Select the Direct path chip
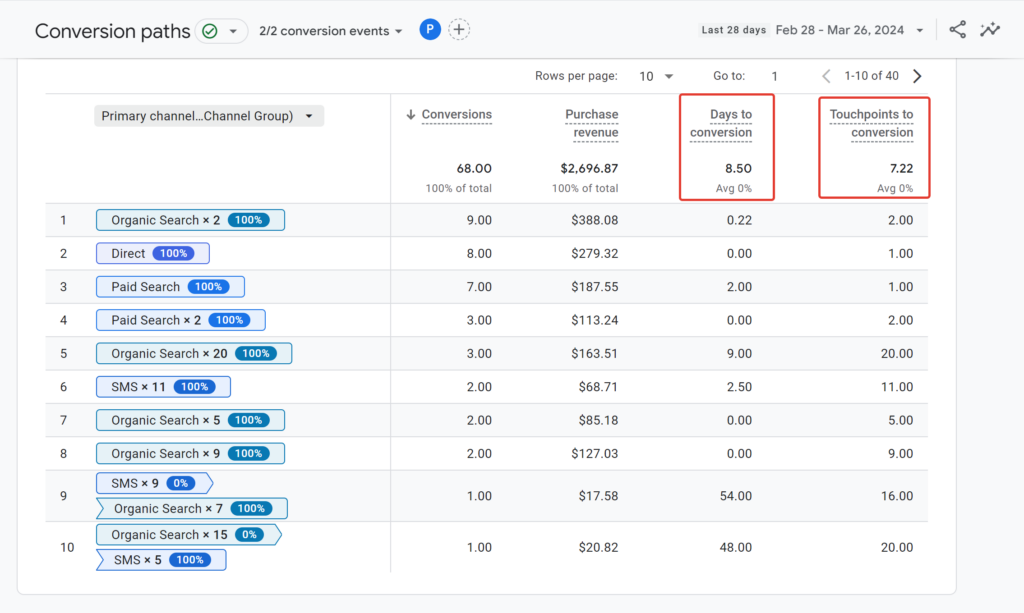Screen dimensions: 1024x613 [x=153, y=253]
